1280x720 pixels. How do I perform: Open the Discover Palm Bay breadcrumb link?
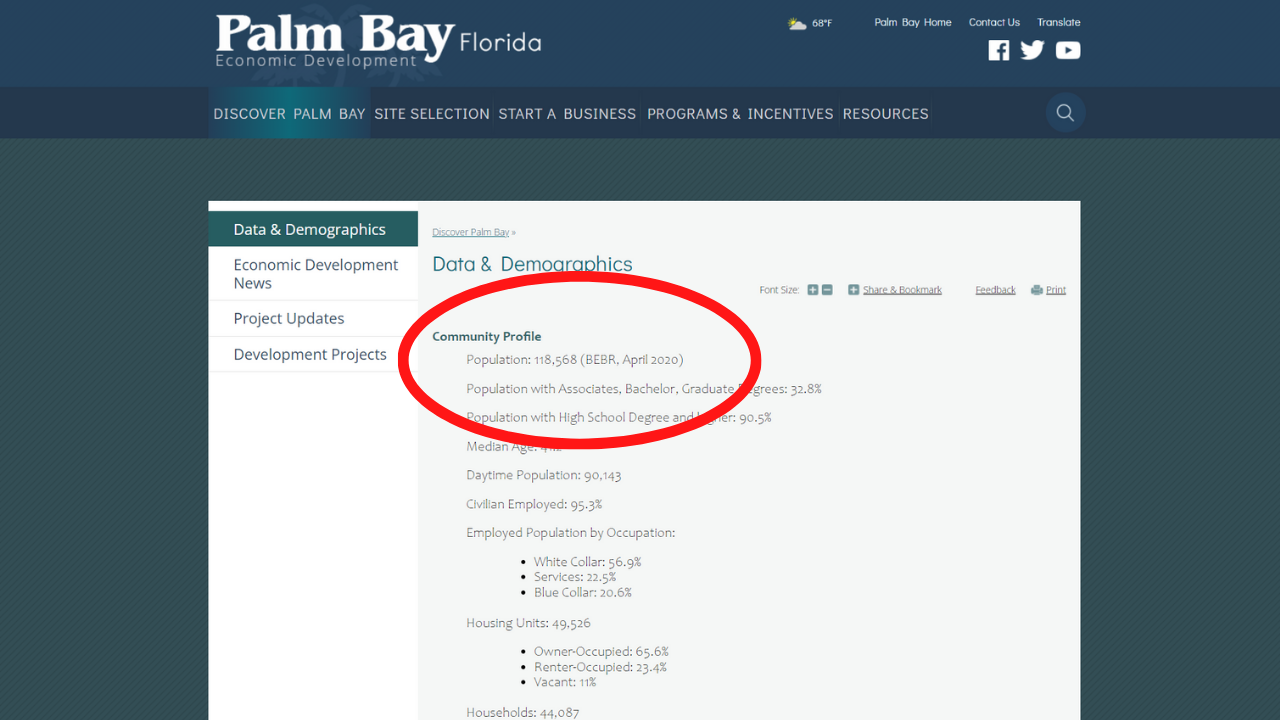[470, 231]
